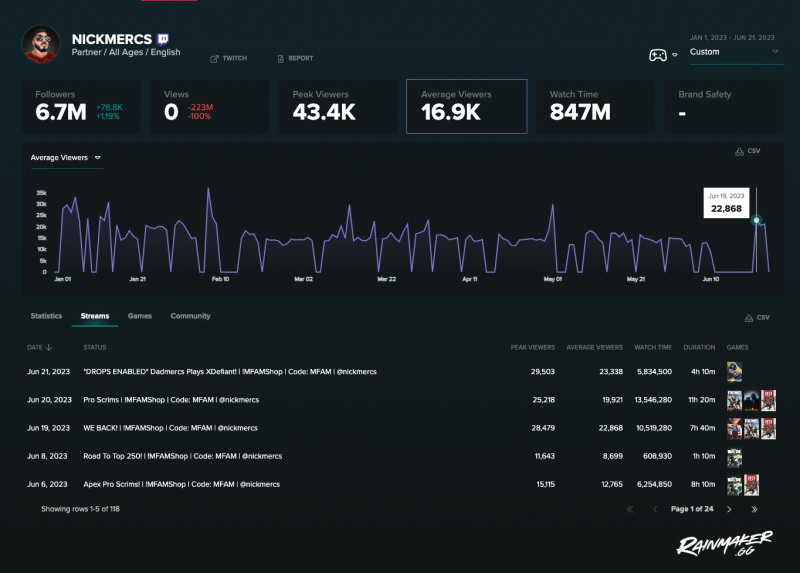800x573 pixels.
Task: Select the Views stat card
Action: pos(209,106)
